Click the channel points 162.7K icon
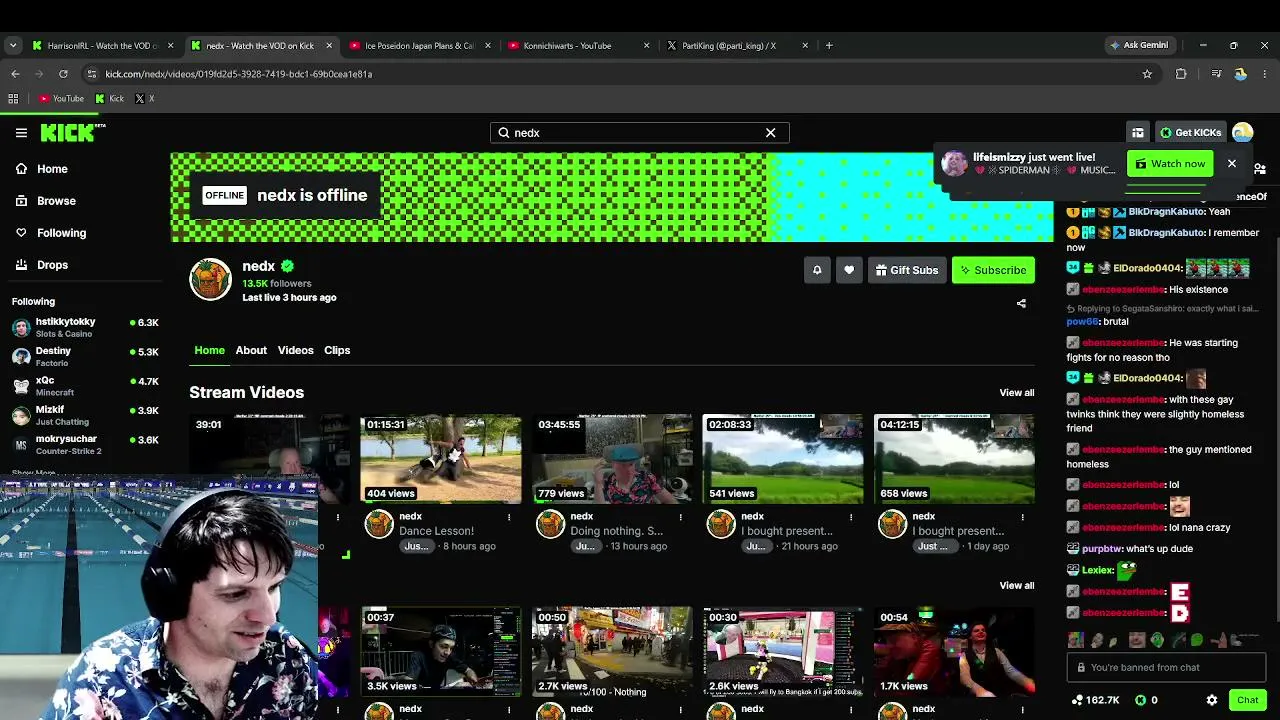 (x=1077, y=700)
